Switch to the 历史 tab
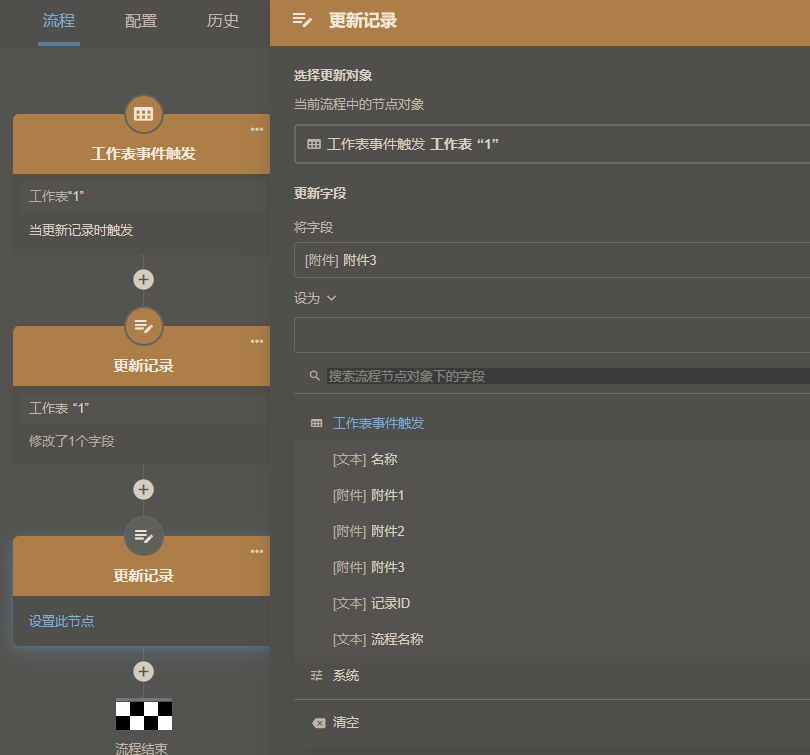 222,20
